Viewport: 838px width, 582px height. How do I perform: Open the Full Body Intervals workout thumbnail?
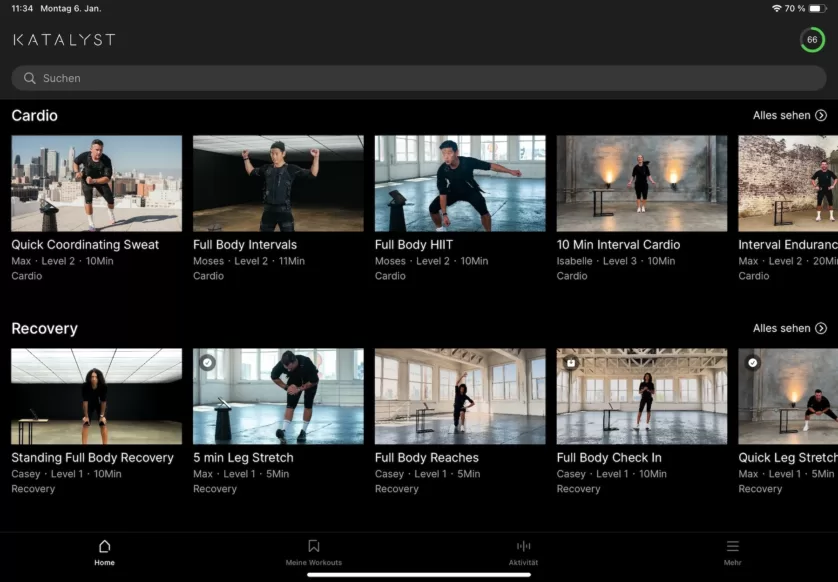(278, 183)
